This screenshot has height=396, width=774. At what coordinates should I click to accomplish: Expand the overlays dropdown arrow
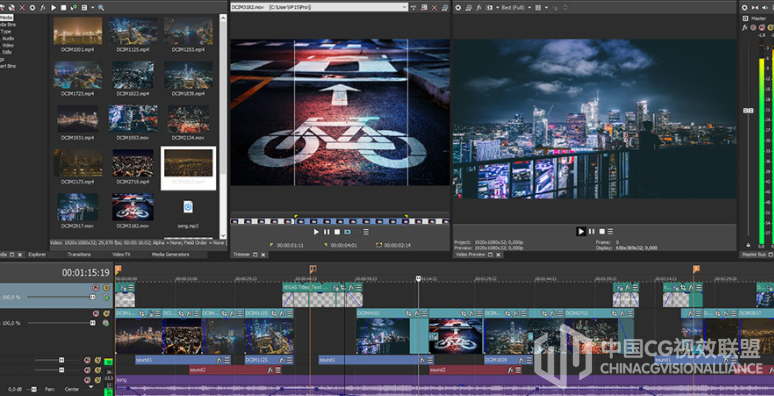coord(546,7)
